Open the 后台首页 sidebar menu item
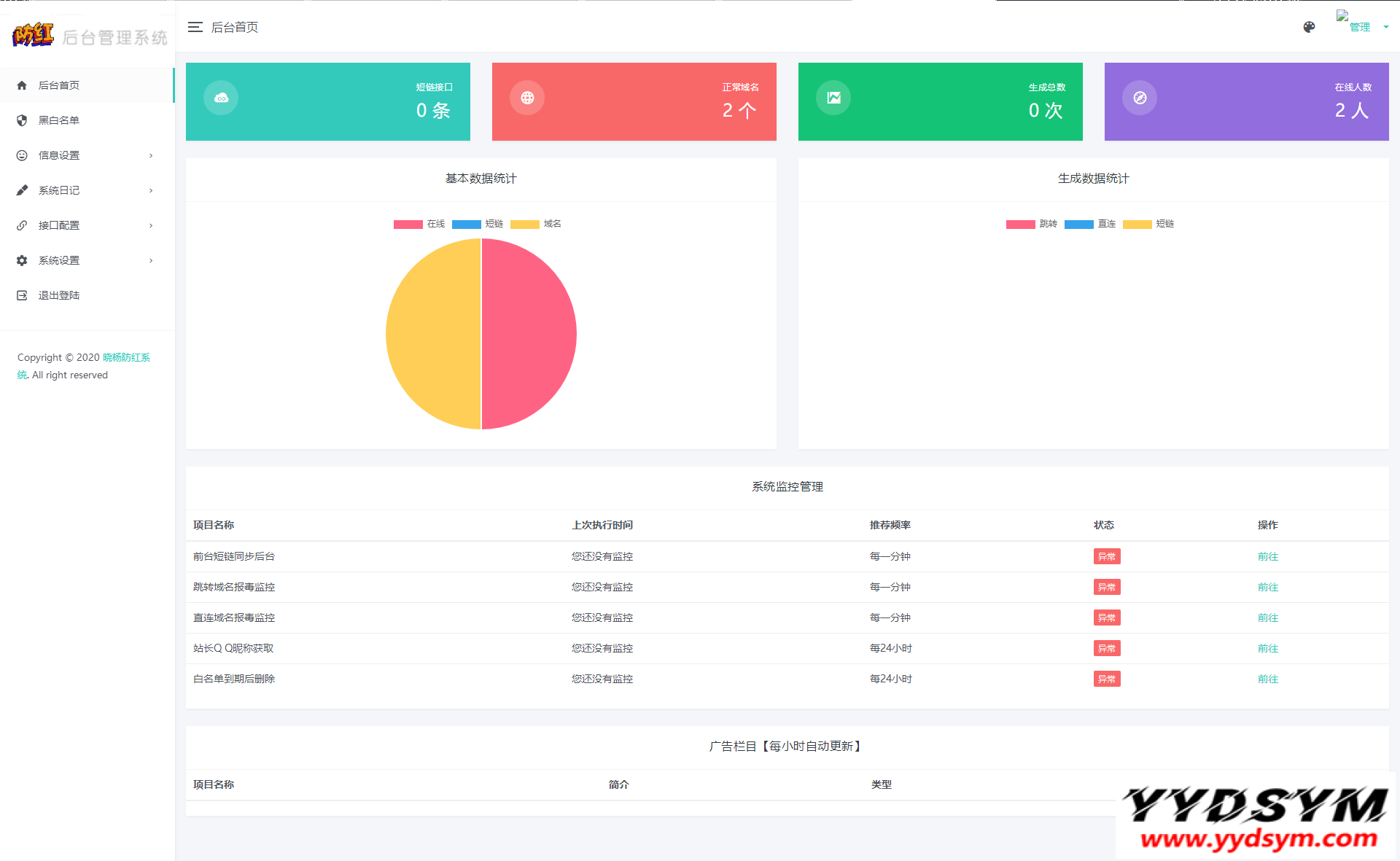This screenshot has height=861, width=1400. point(87,85)
